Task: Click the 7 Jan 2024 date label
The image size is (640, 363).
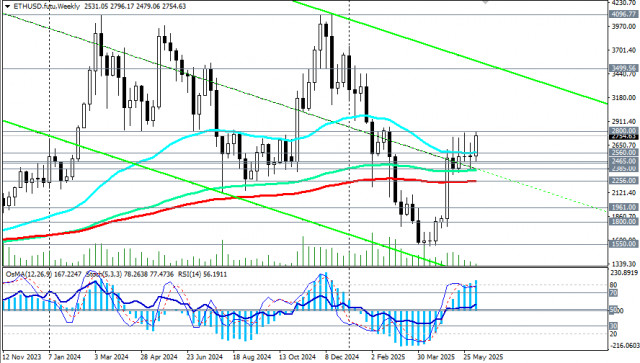Action: 64,357
